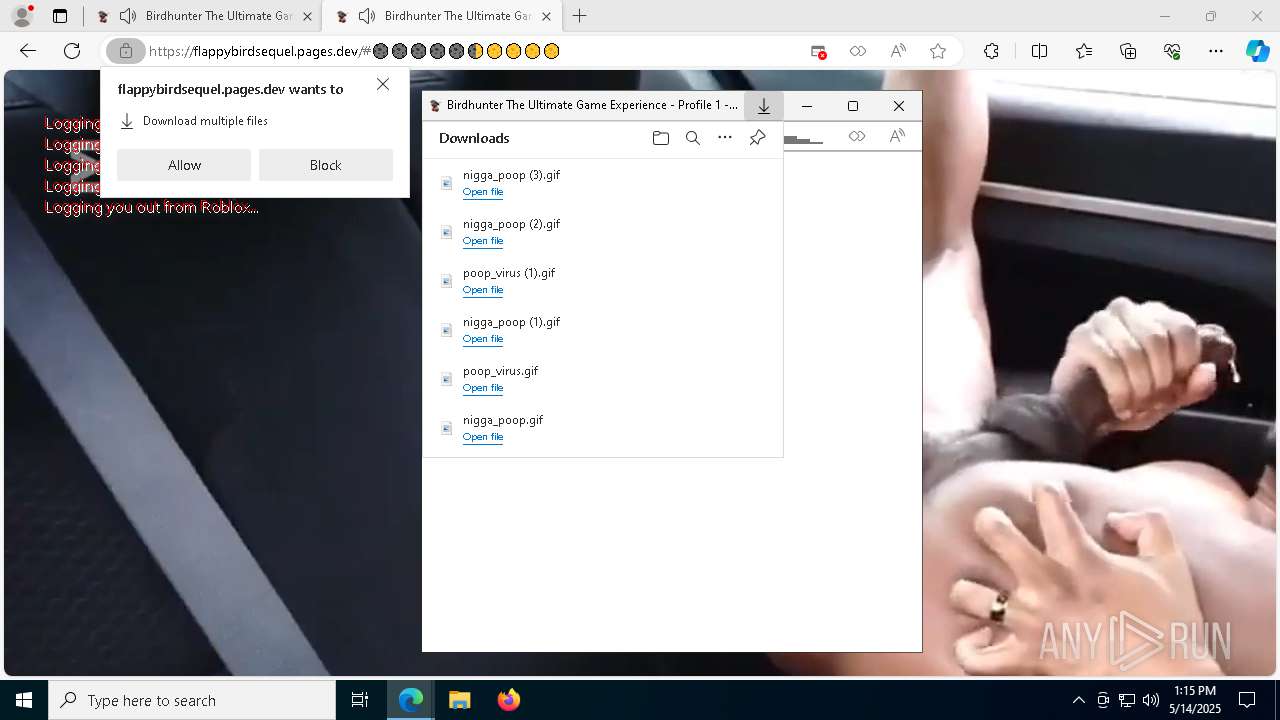Go back to the previous page
Image resolution: width=1280 pixels, height=720 pixels.
[x=28, y=51]
